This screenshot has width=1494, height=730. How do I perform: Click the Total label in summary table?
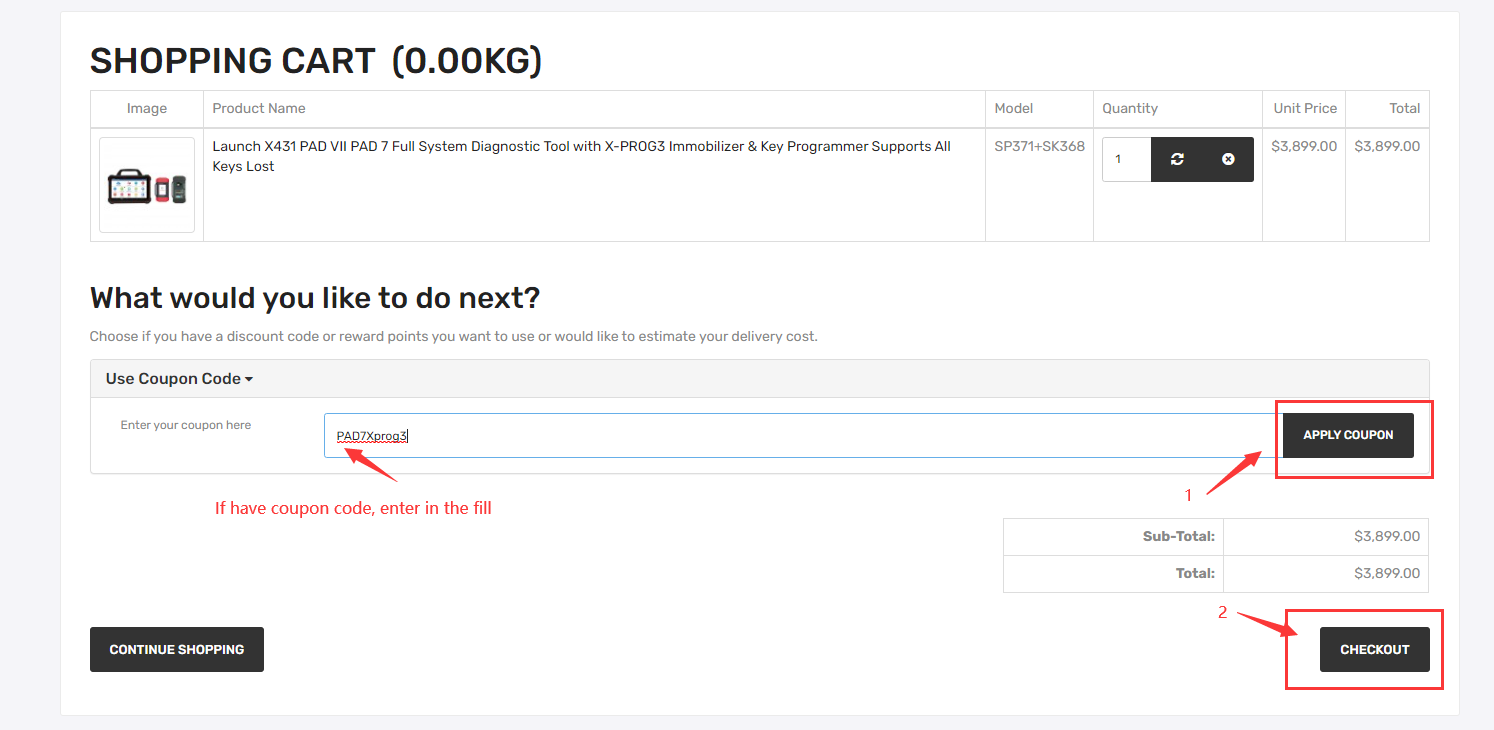(1194, 573)
